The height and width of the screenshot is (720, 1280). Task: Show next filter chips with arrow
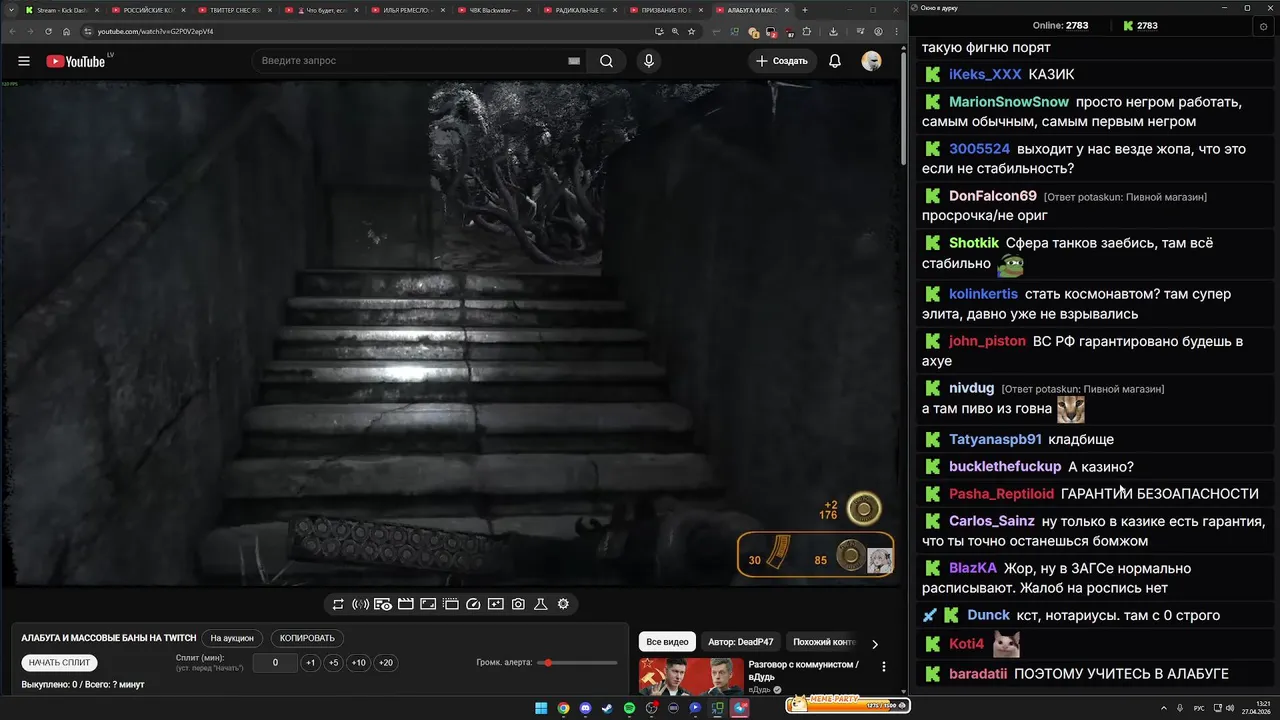[875, 644]
